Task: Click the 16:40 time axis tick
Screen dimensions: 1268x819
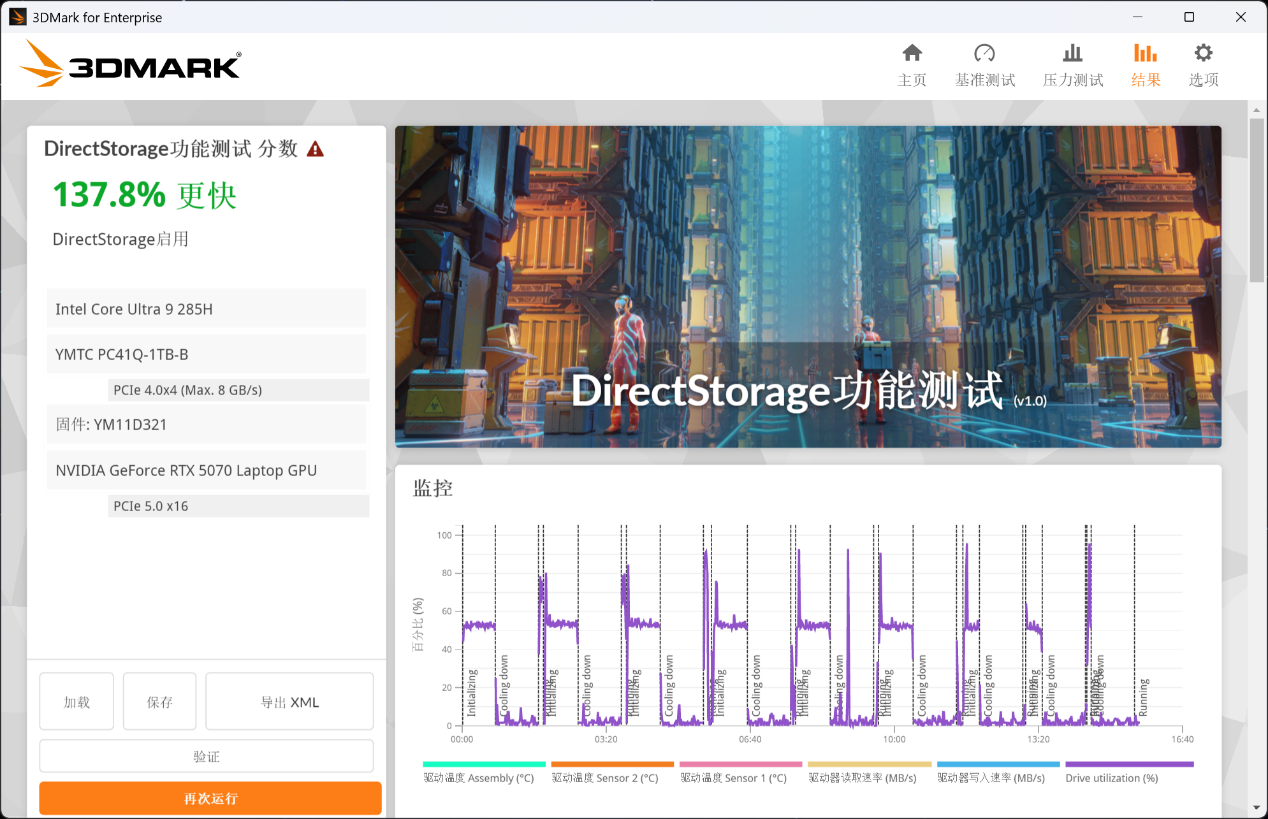Action: [x=1182, y=740]
